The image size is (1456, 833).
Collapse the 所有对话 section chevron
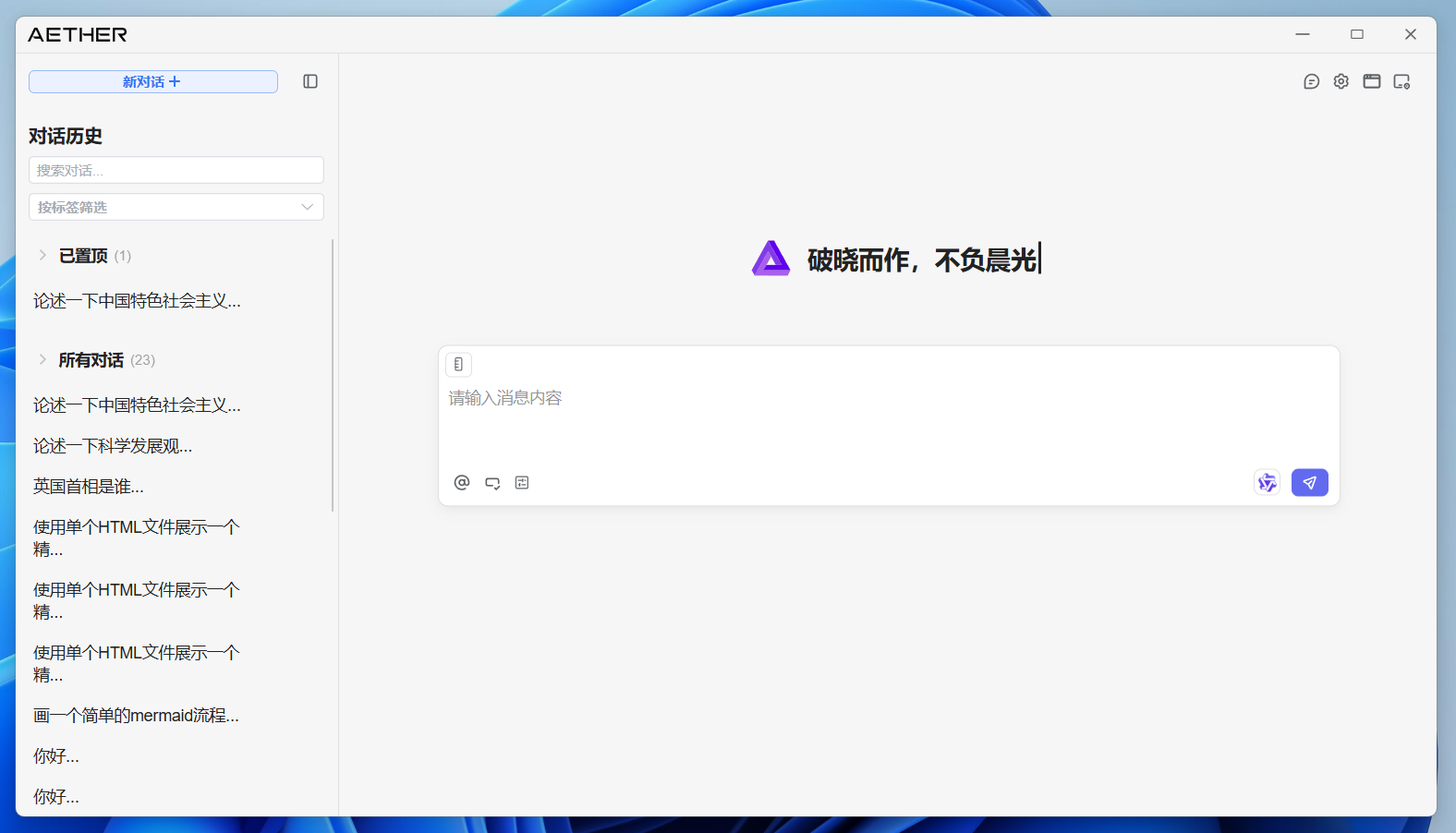42,359
